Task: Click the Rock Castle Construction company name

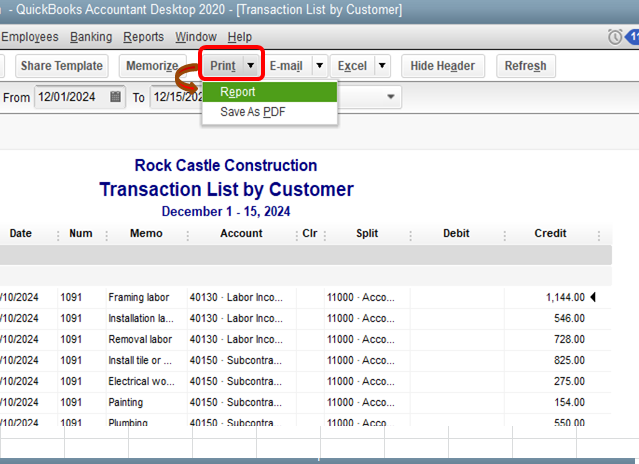Action: [226, 165]
